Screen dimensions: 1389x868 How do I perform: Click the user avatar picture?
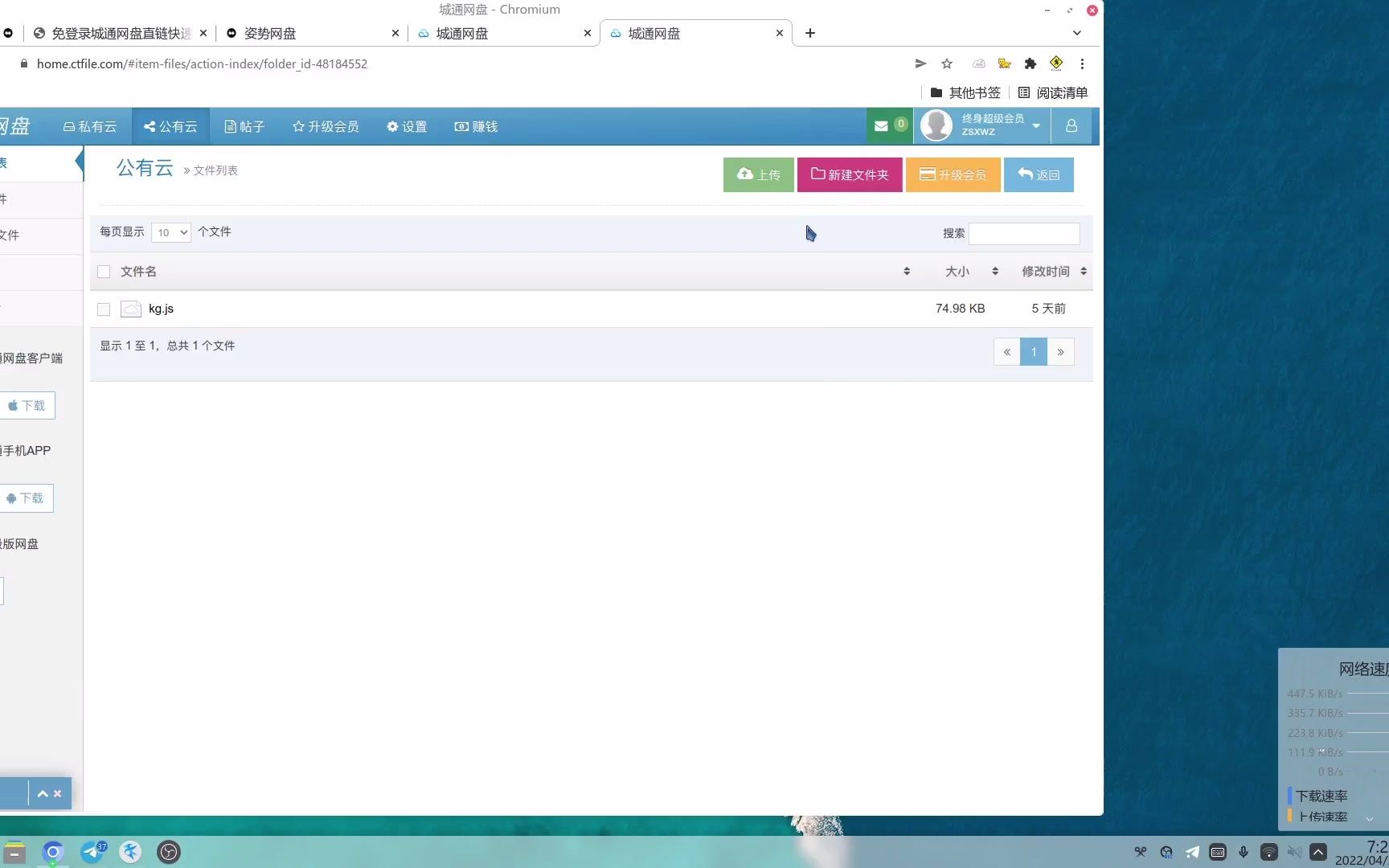tap(936, 125)
